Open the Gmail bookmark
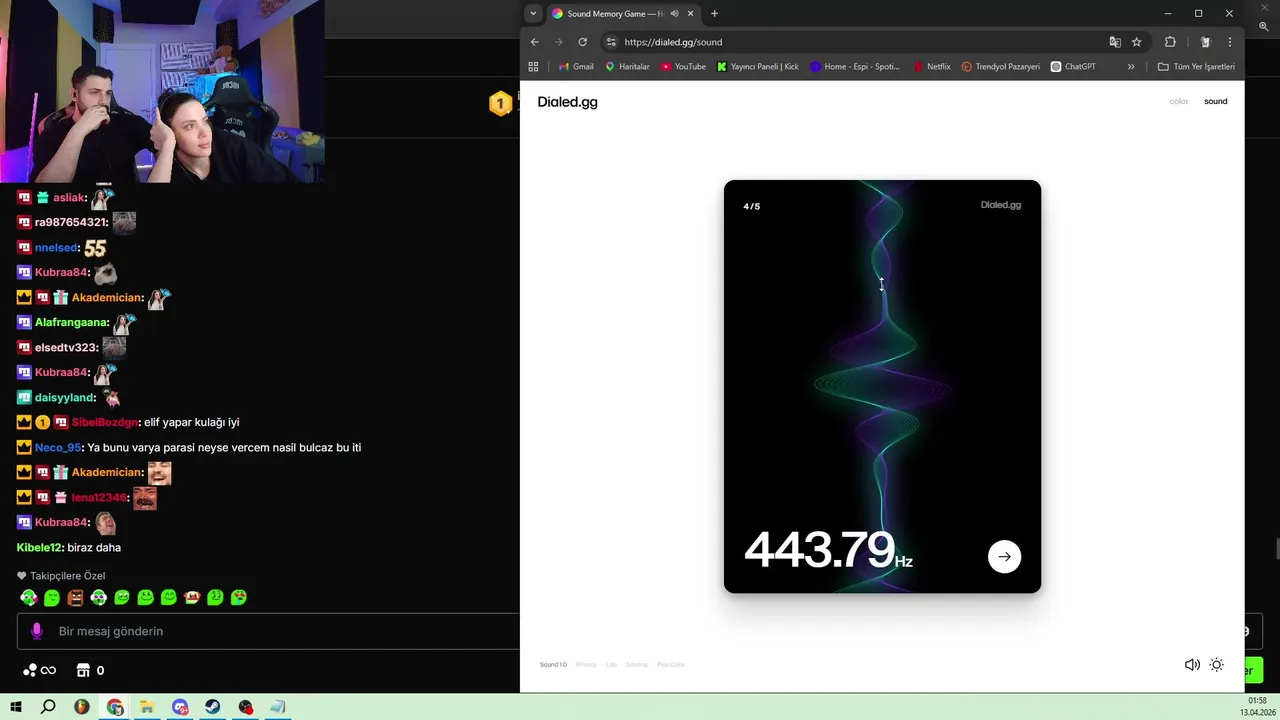The width and height of the screenshot is (1280, 720). tap(576, 67)
